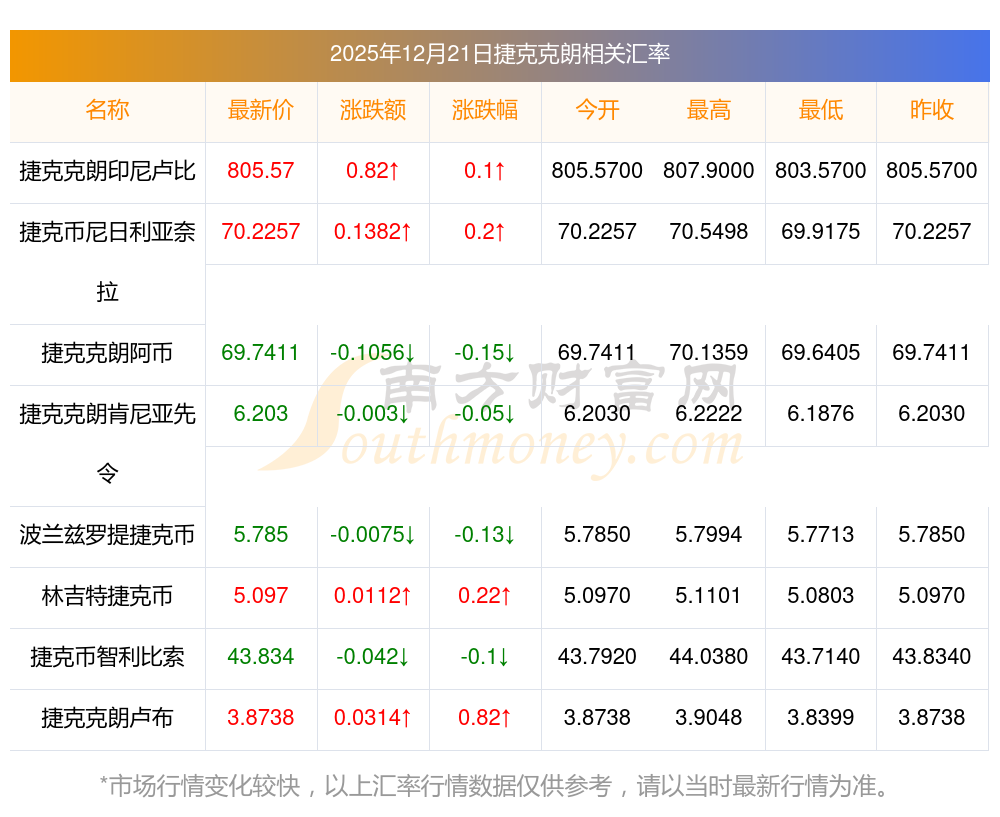Select the 涨跌额 column header
This screenshot has width=1000, height=817.
pyautogui.click(x=373, y=110)
